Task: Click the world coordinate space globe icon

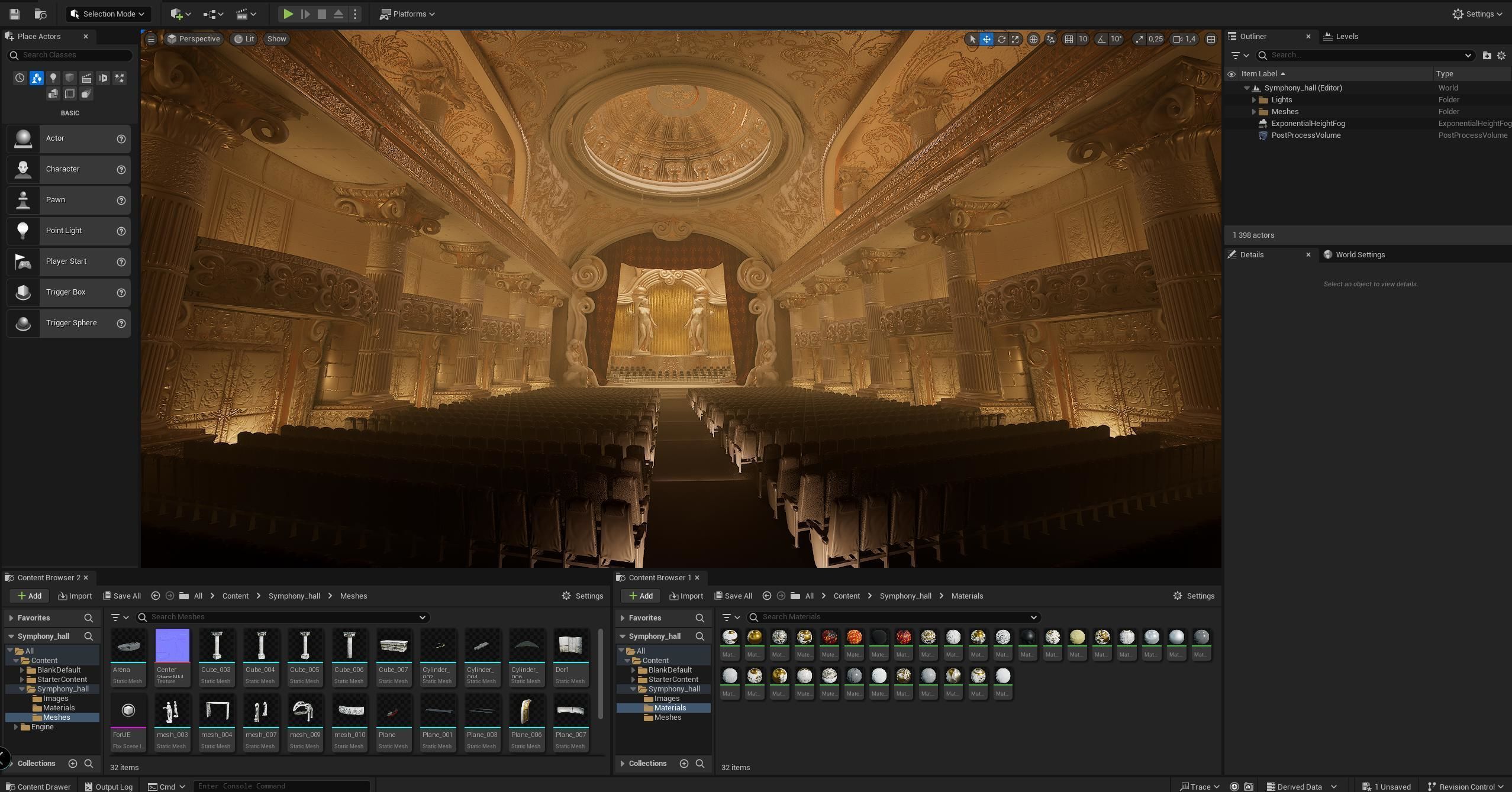Action: pyautogui.click(x=1033, y=39)
